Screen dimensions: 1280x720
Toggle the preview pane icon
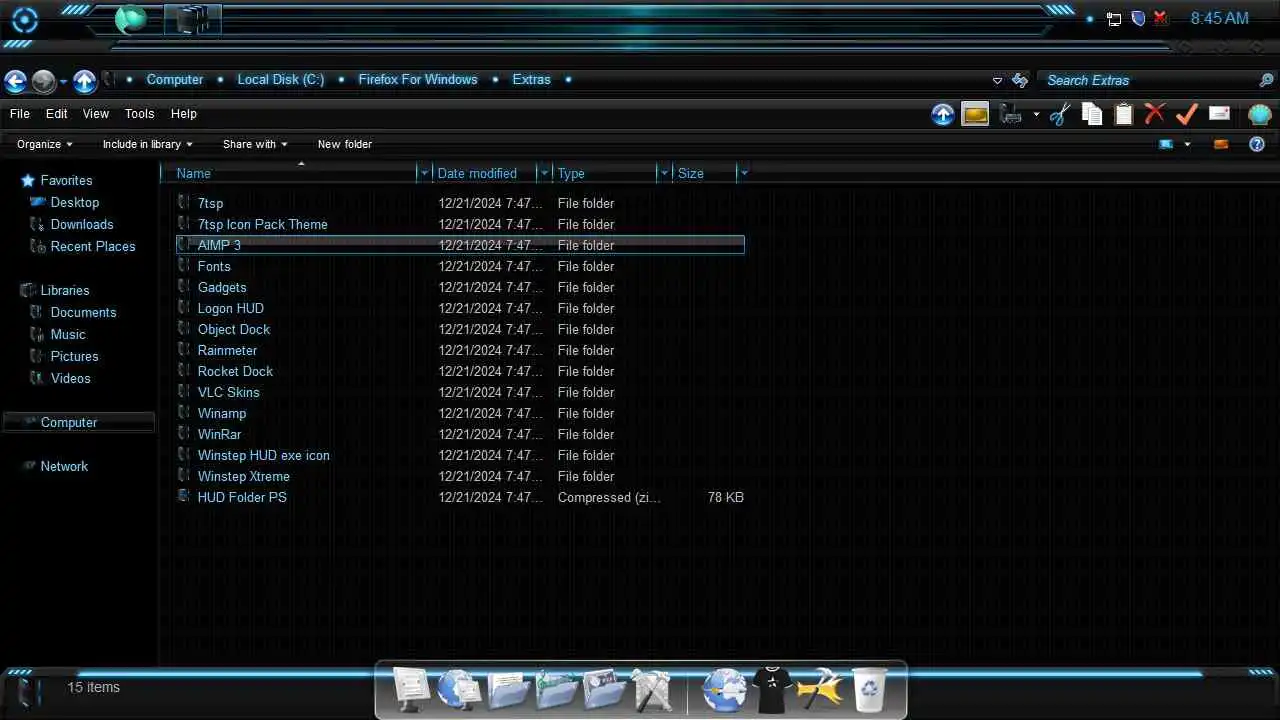point(1221,144)
